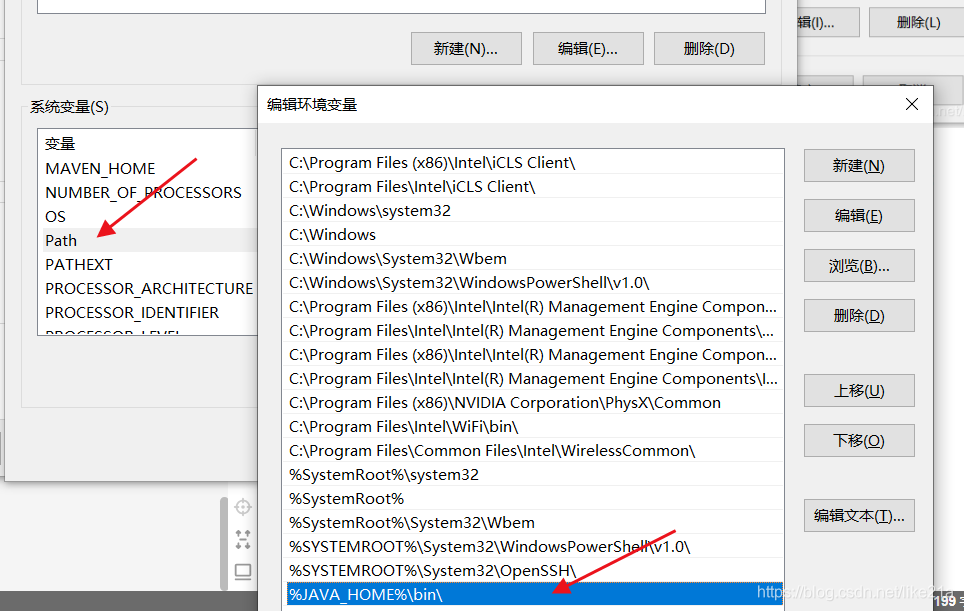Select the %SYSTEMROOT%\System32\OpenSSH\ entry
The image size is (964, 611).
[533, 570]
